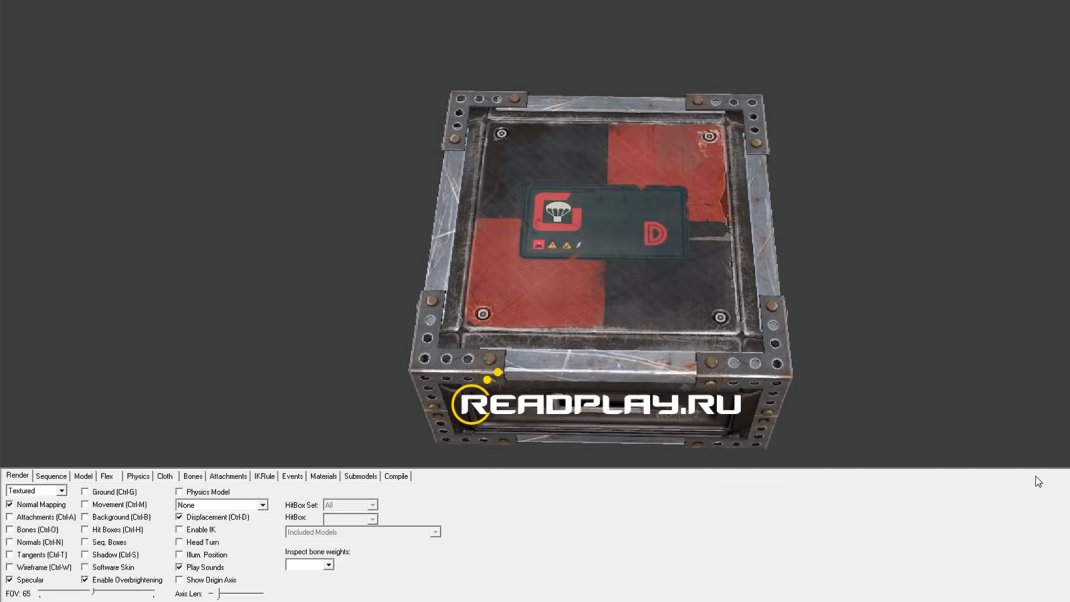This screenshot has width=1070, height=602.
Task: Disable the Displacement (Ctrl-D) checkbox
Action: [179, 517]
